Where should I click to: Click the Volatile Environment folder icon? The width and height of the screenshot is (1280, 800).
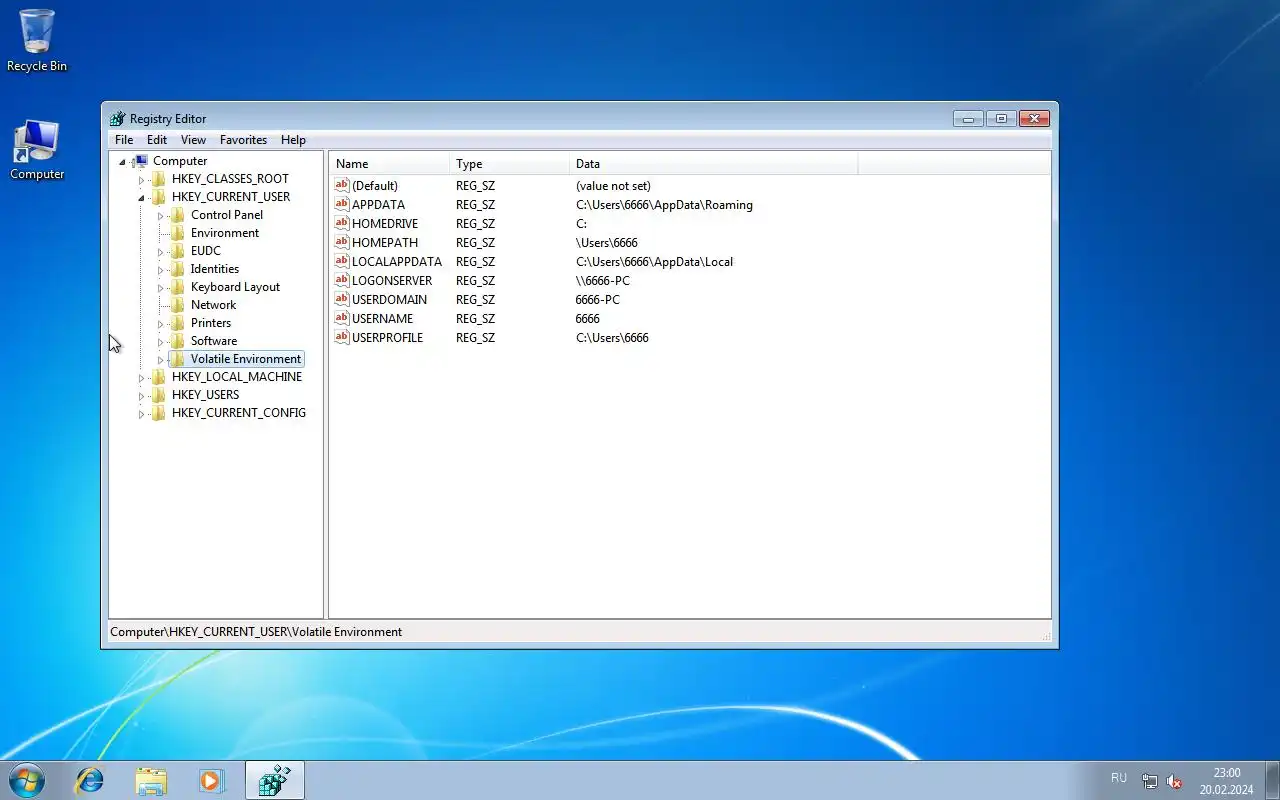click(177, 359)
